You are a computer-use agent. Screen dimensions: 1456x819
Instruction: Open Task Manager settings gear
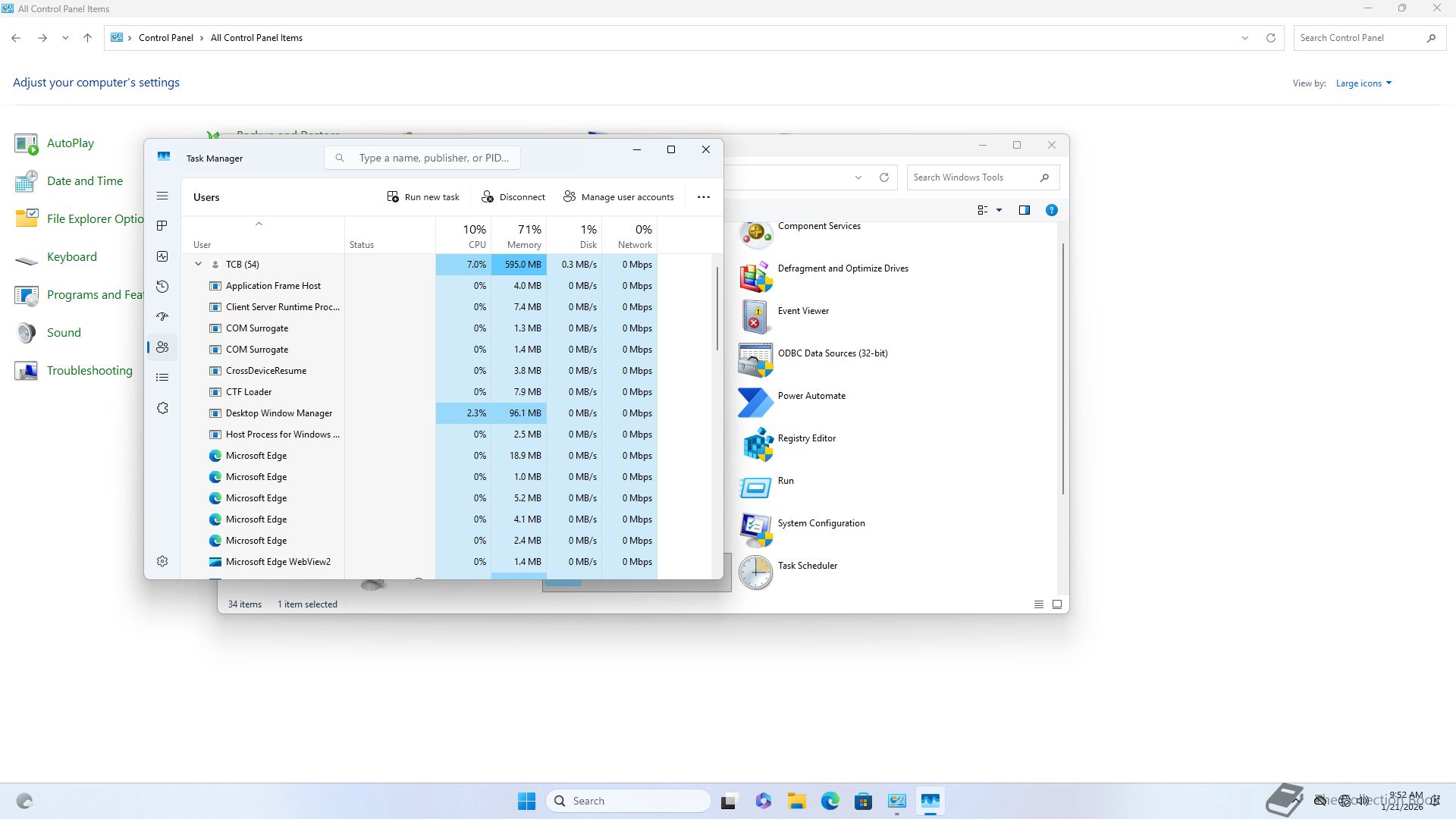tap(162, 561)
